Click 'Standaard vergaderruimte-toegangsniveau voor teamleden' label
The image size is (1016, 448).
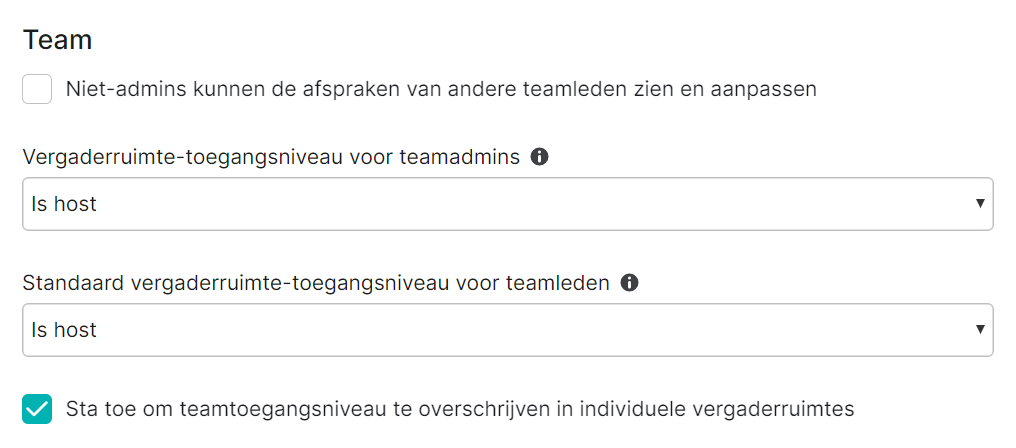coord(316,283)
